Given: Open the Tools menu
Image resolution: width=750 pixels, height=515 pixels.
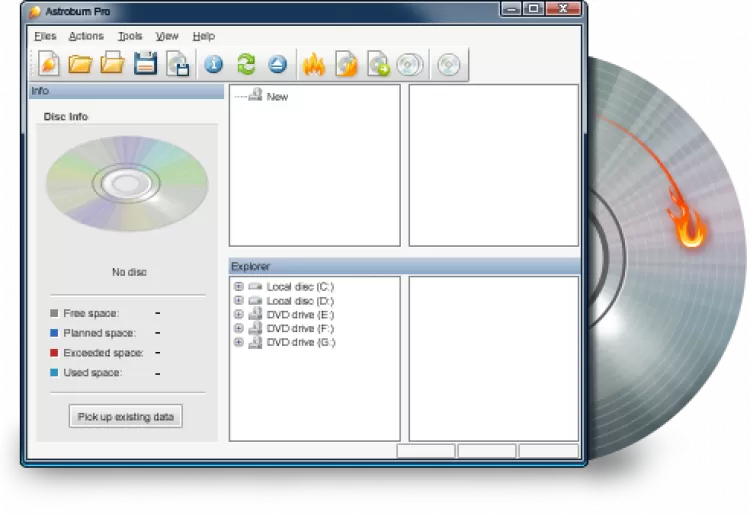Looking at the screenshot, I should [x=130, y=36].
